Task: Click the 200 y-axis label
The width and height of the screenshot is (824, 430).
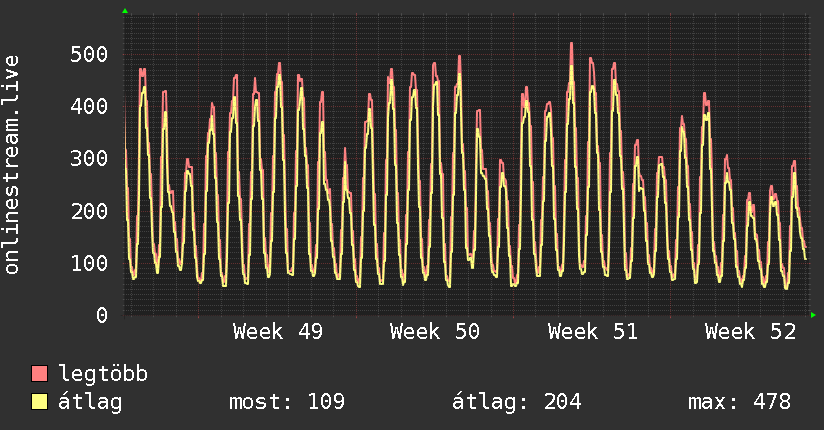Action: (89, 211)
